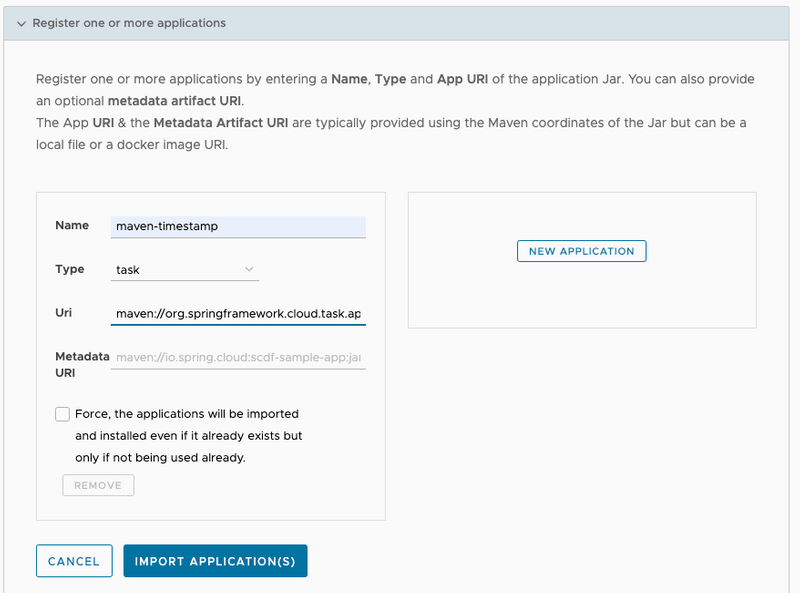800x593 pixels.
Task: Click the Name input containing maven-timestamp
Action: (x=238, y=226)
